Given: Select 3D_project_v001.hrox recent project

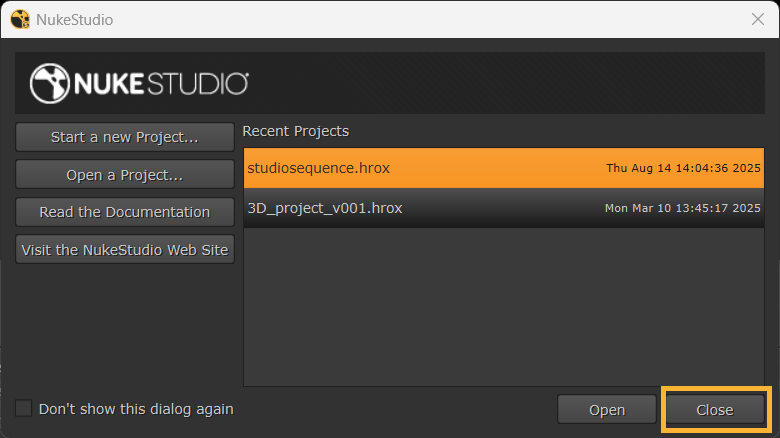Looking at the screenshot, I should pos(325,208).
